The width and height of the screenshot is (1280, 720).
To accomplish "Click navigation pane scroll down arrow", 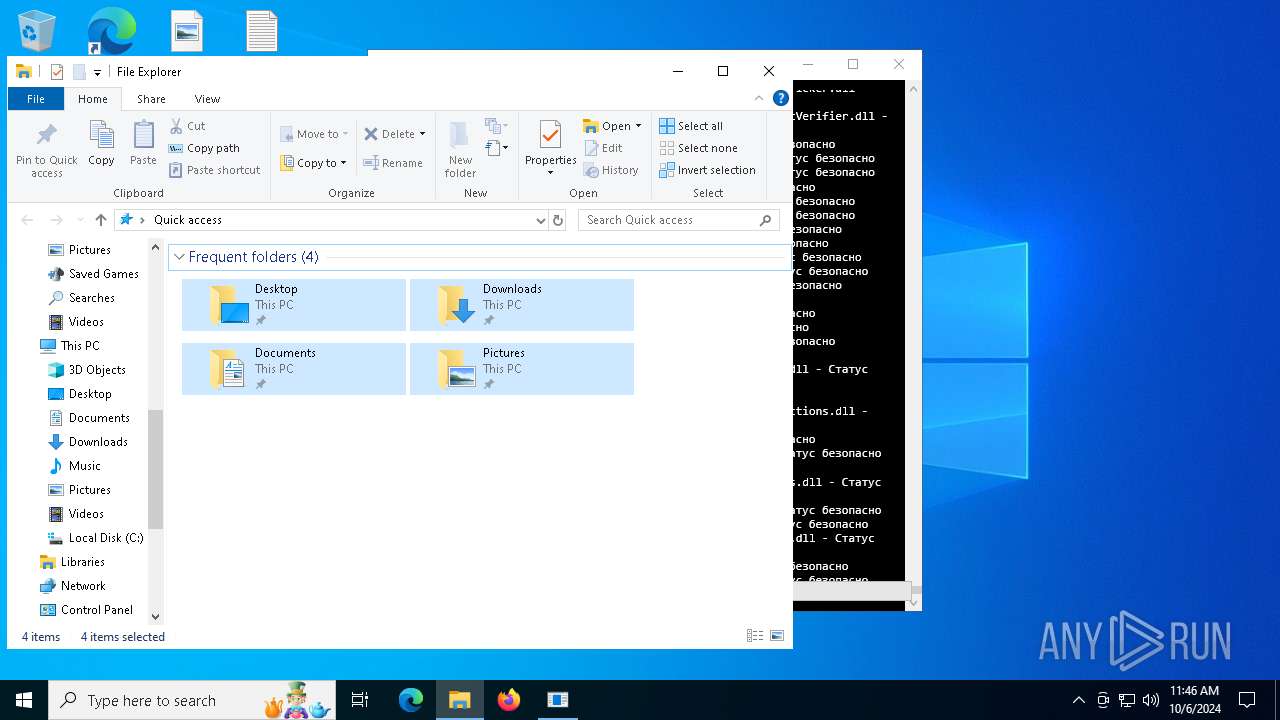I will click(155, 617).
